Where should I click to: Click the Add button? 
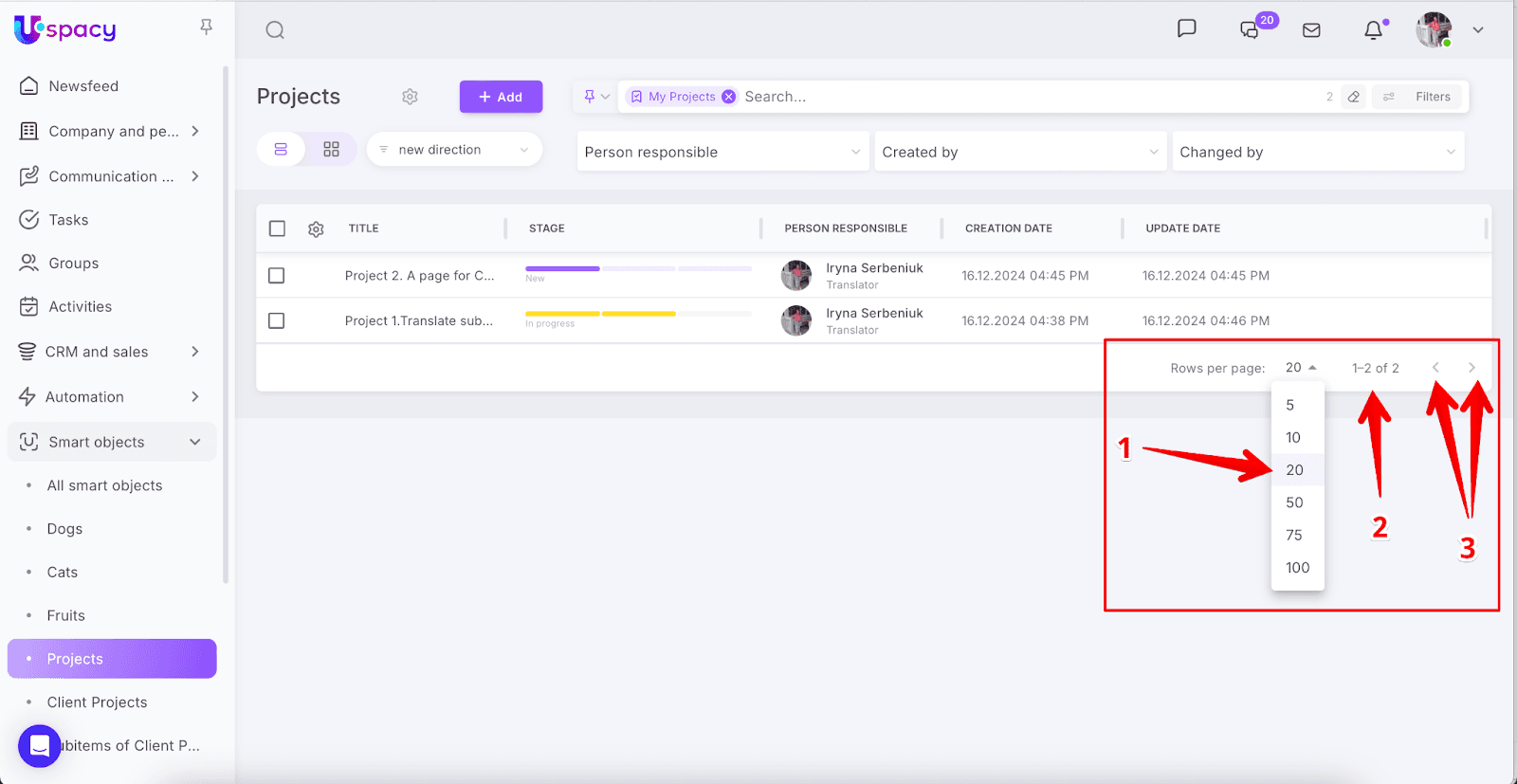(x=501, y=97)
